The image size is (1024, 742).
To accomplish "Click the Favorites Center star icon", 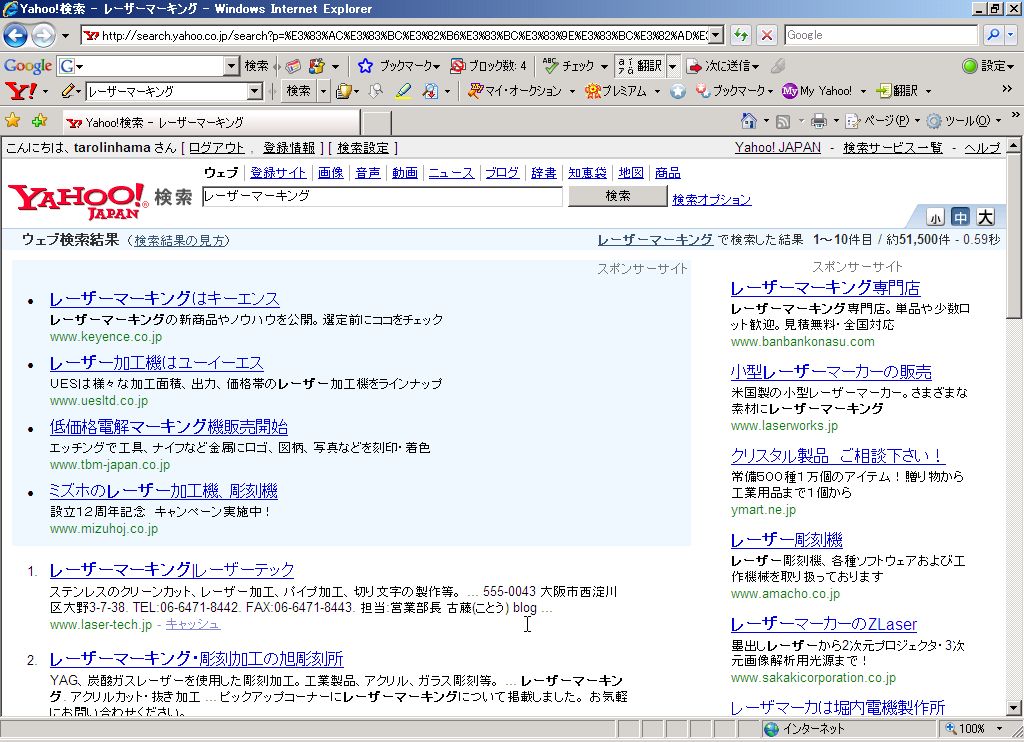I will (12, 120).
